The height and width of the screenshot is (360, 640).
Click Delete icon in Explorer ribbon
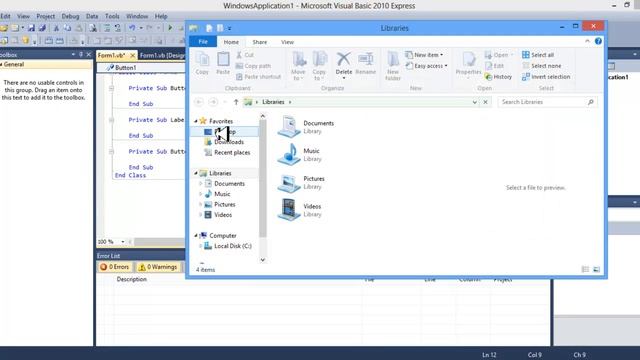[x=344, y=64]
